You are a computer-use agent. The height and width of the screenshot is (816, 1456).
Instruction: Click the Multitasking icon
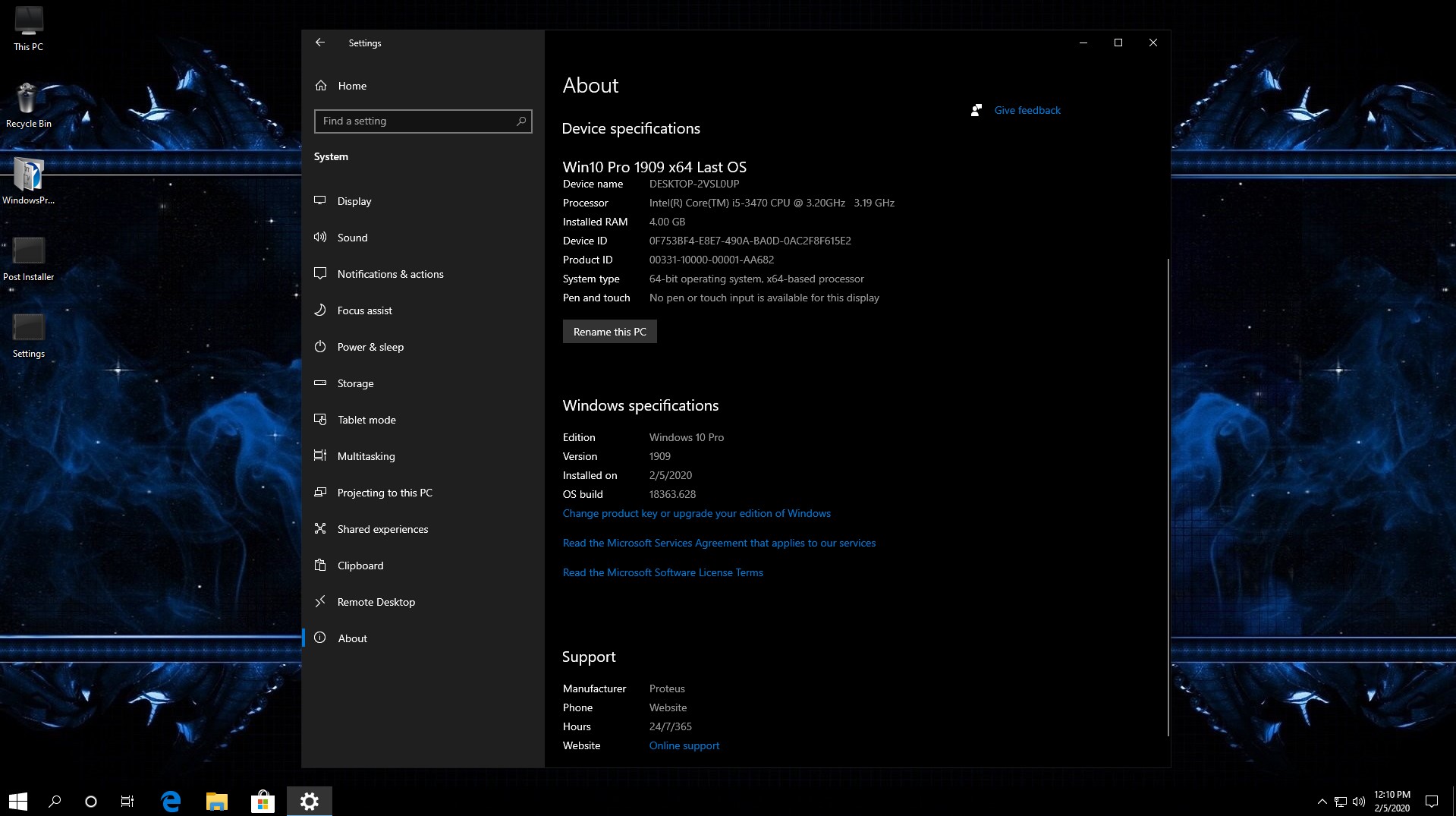pos(320,455)
